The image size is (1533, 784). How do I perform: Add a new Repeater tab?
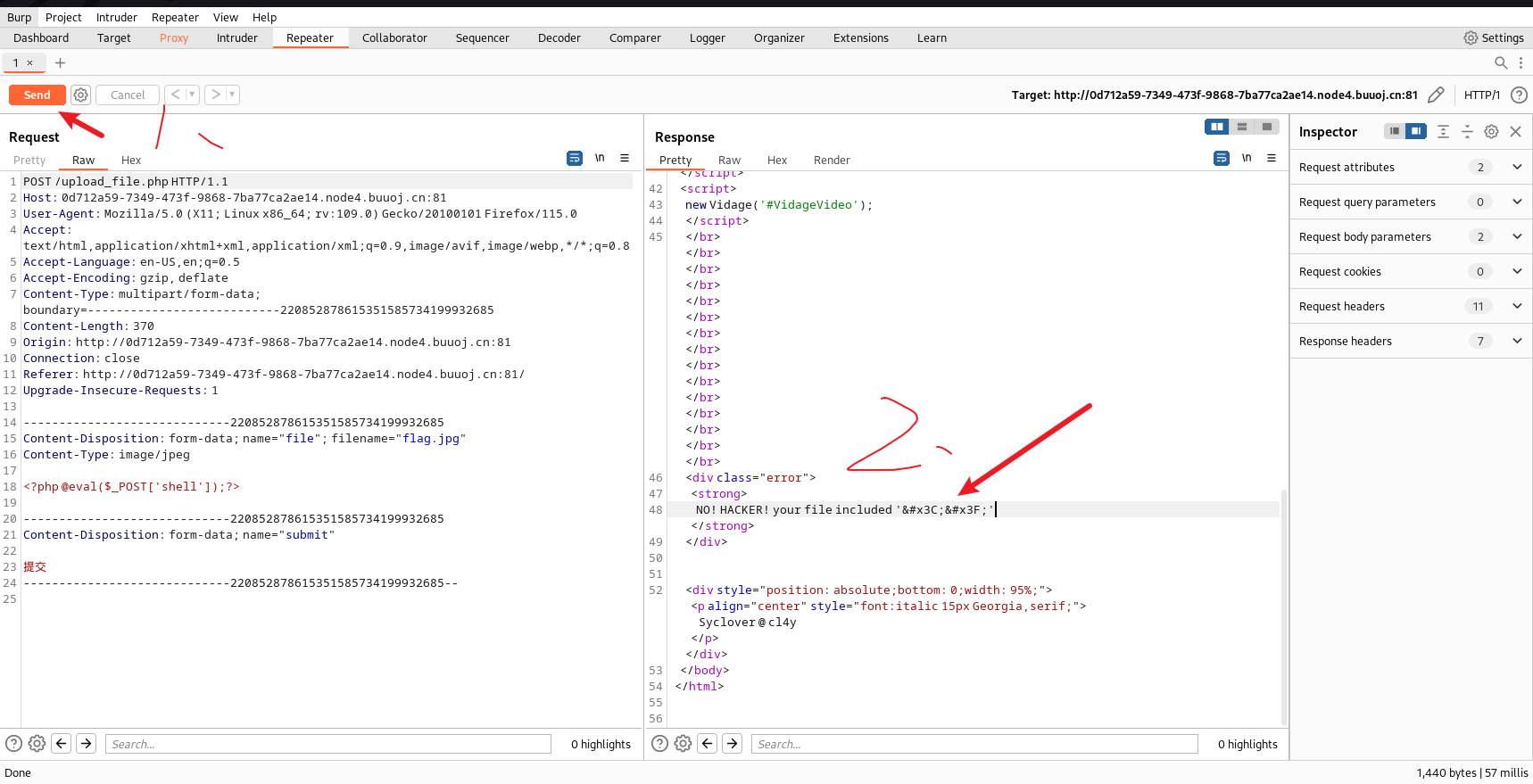(60, 62)
